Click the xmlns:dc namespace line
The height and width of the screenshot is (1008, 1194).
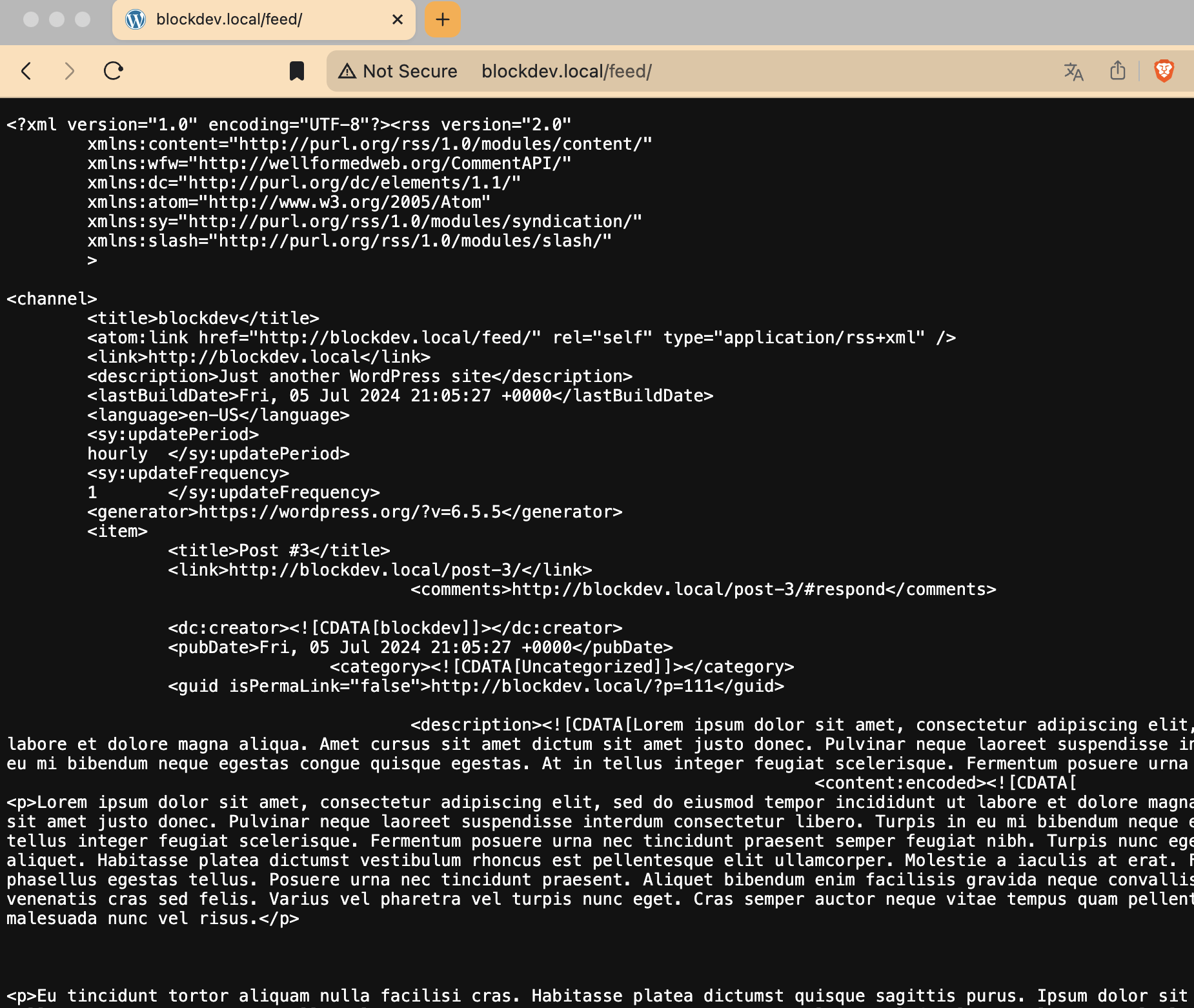(x=304, y=183)
